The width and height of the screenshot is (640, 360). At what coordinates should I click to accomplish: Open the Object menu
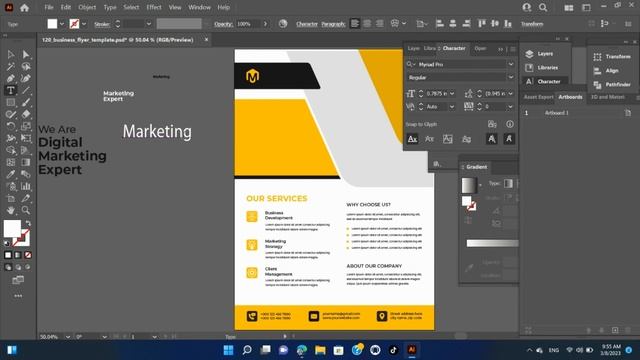pos(87,7)
